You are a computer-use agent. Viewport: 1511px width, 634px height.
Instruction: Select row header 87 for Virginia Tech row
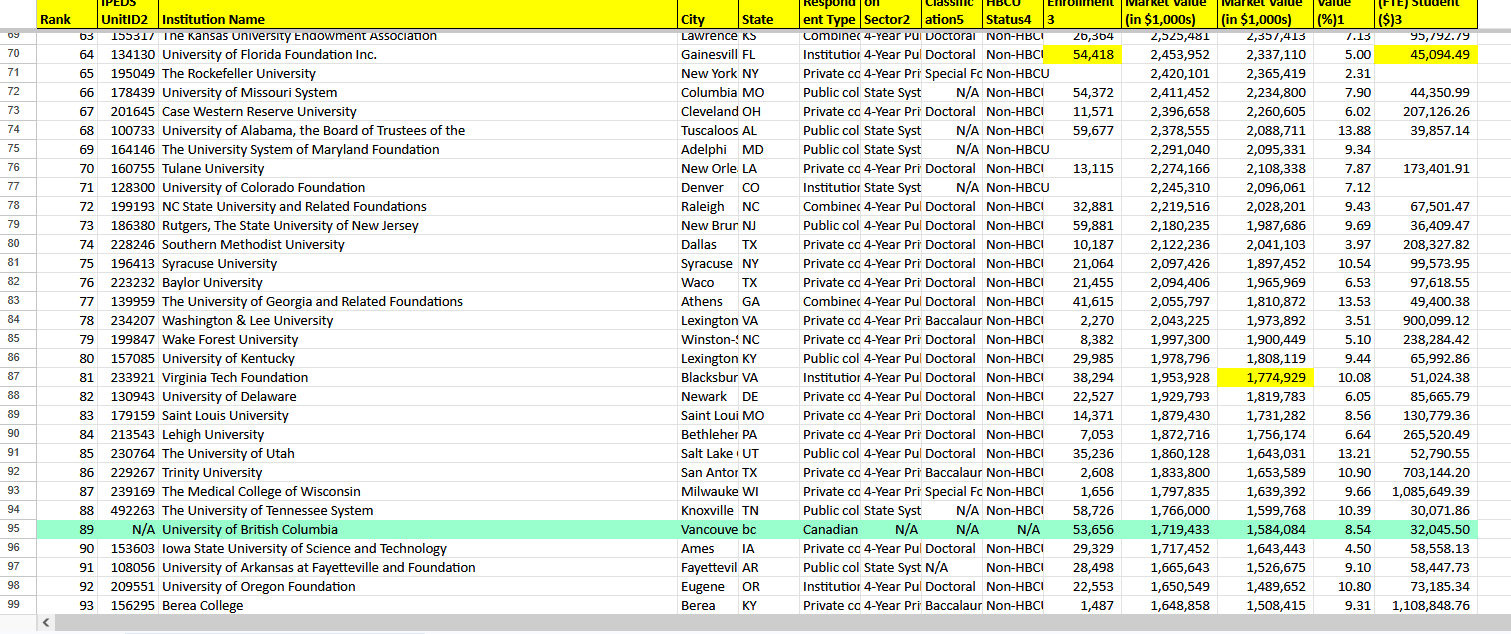tap(16, 377)
